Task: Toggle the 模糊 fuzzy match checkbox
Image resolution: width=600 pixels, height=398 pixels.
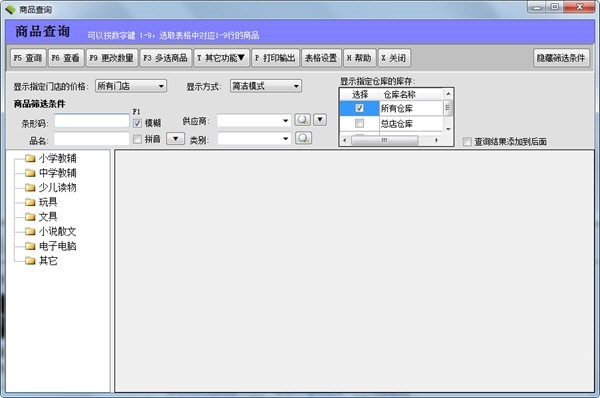Action: 137,123
